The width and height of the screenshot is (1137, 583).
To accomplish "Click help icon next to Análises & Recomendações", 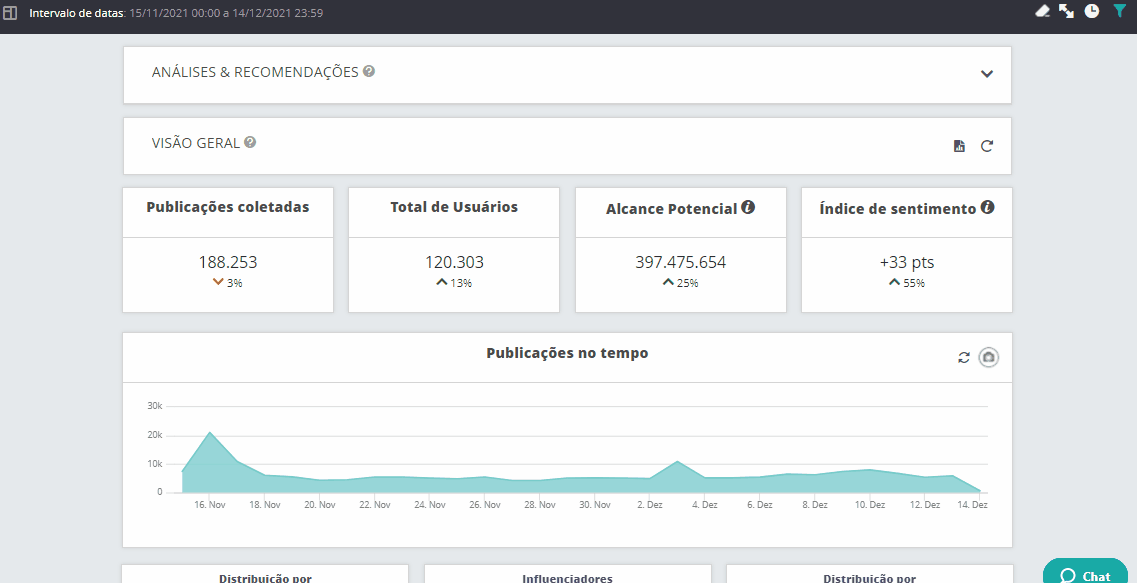I will 369,72.
